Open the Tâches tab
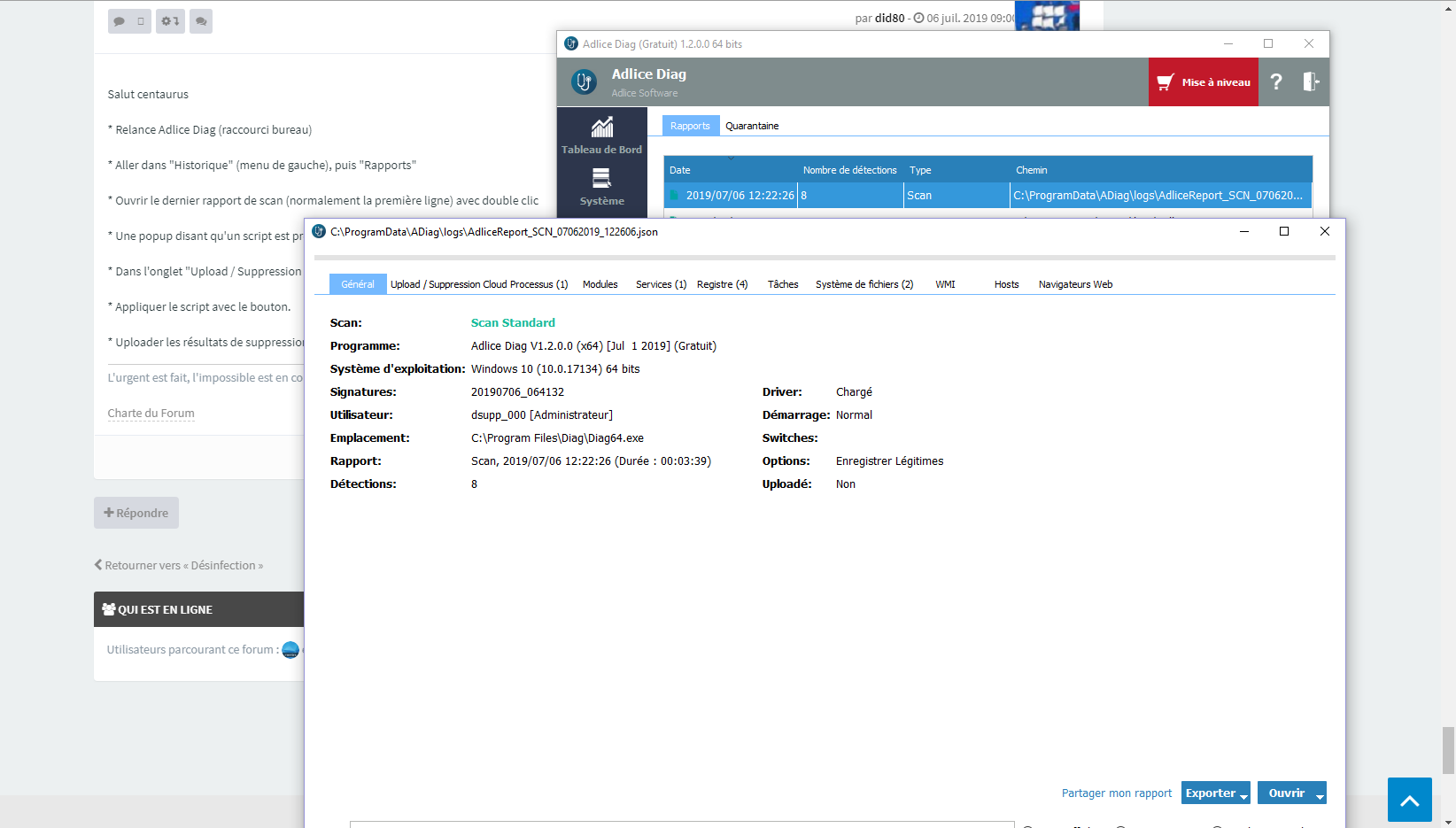 pyautogui.click(x=783, y=284)
